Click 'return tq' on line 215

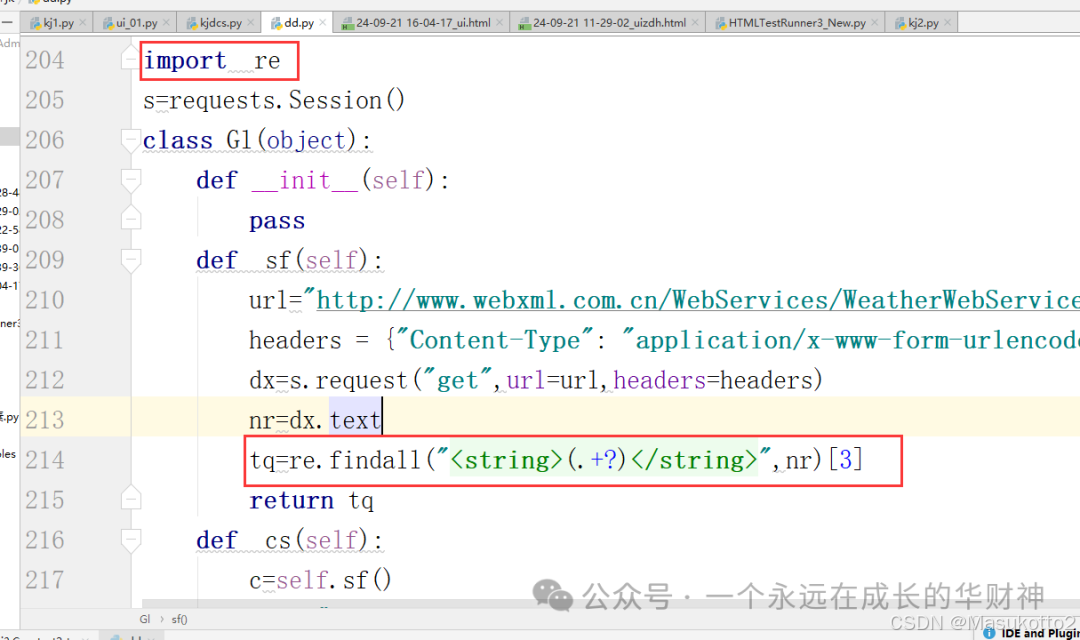pyautogui.click(x=311, y=501)
